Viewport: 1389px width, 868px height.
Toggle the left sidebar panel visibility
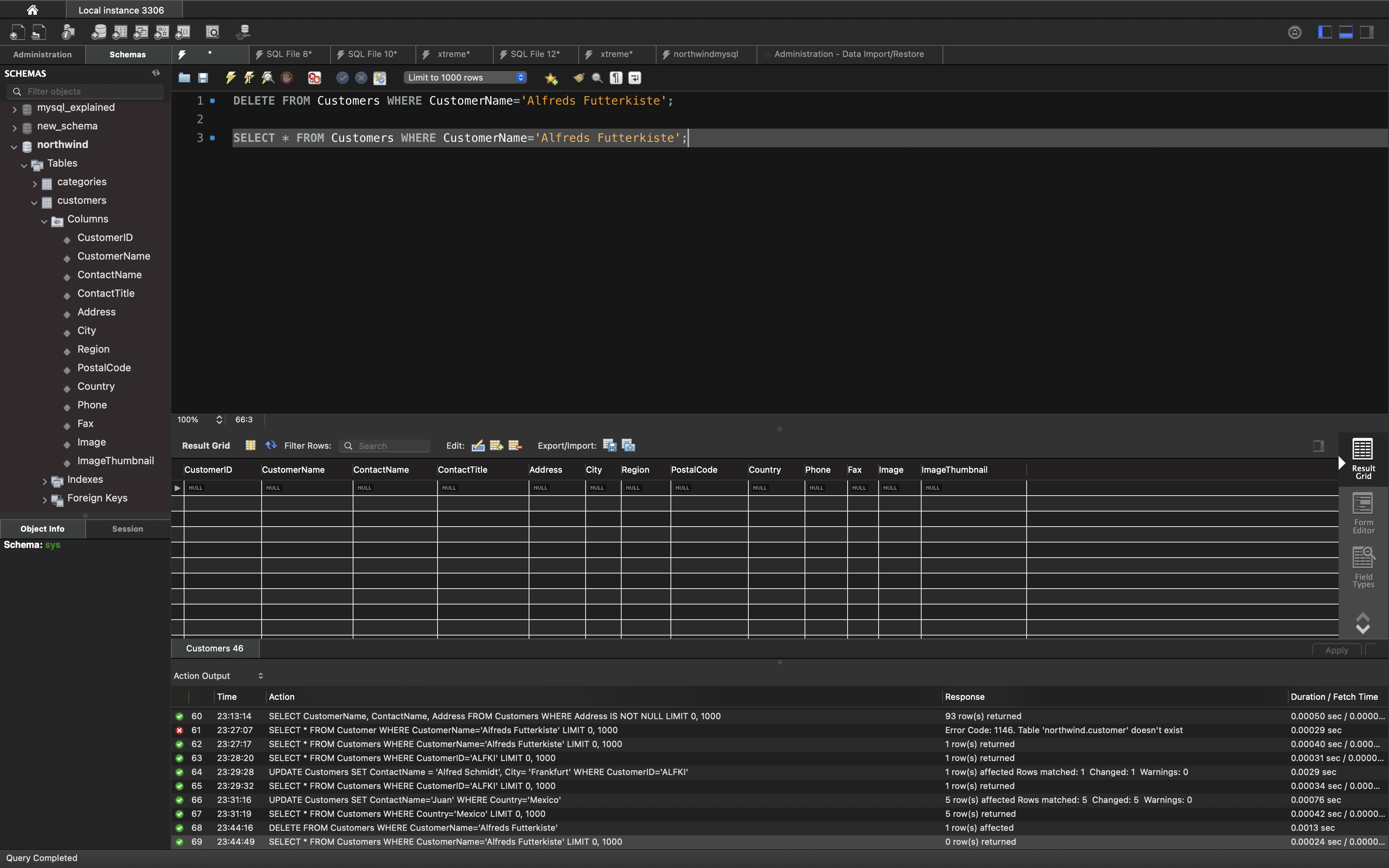click(x=1325, y=32)
